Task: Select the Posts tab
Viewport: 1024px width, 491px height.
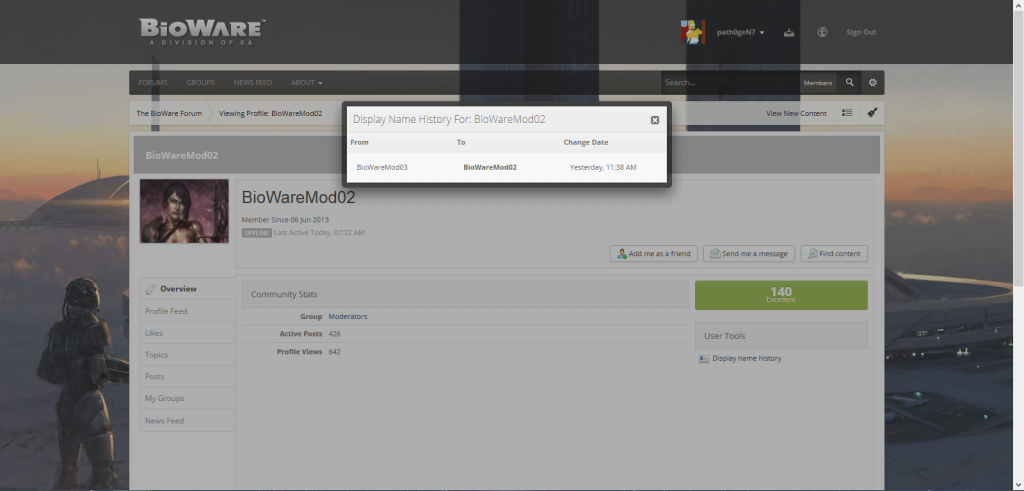Action: pos(187,376)
